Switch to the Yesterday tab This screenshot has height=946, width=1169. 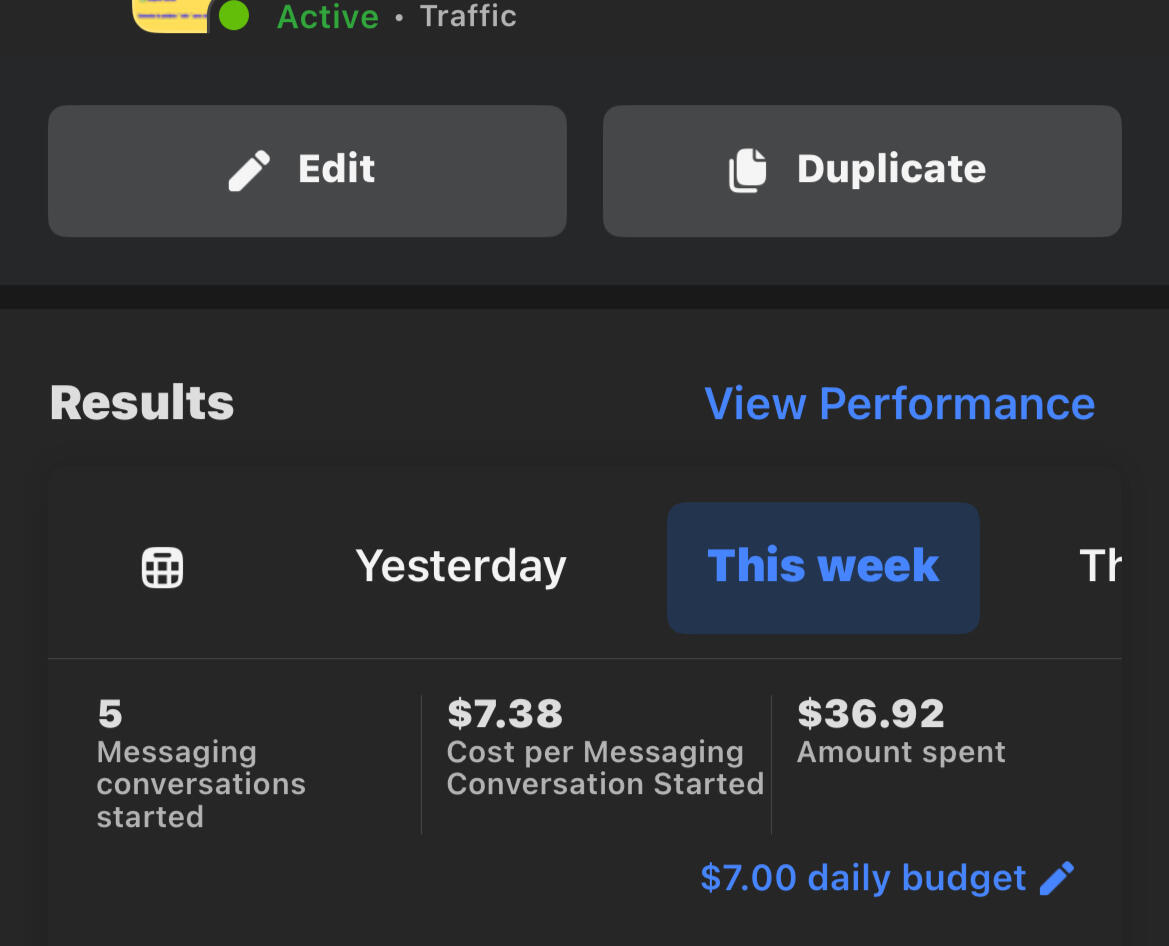[x=461, y=567]
